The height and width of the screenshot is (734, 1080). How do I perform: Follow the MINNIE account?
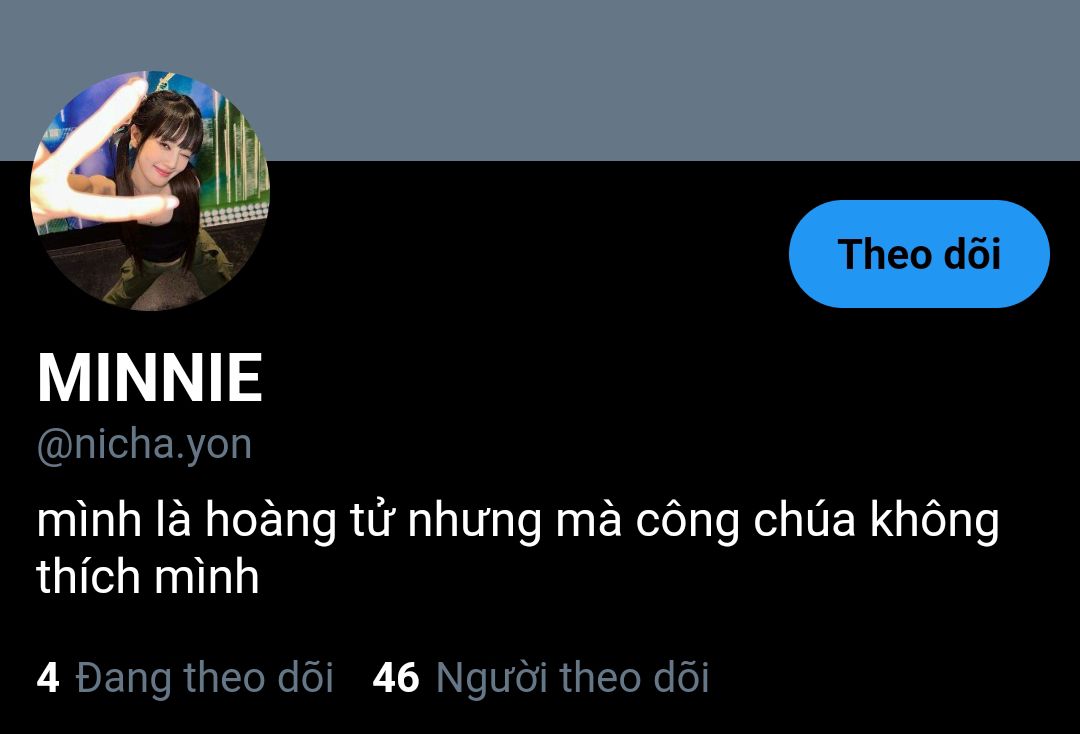[919, 254]
